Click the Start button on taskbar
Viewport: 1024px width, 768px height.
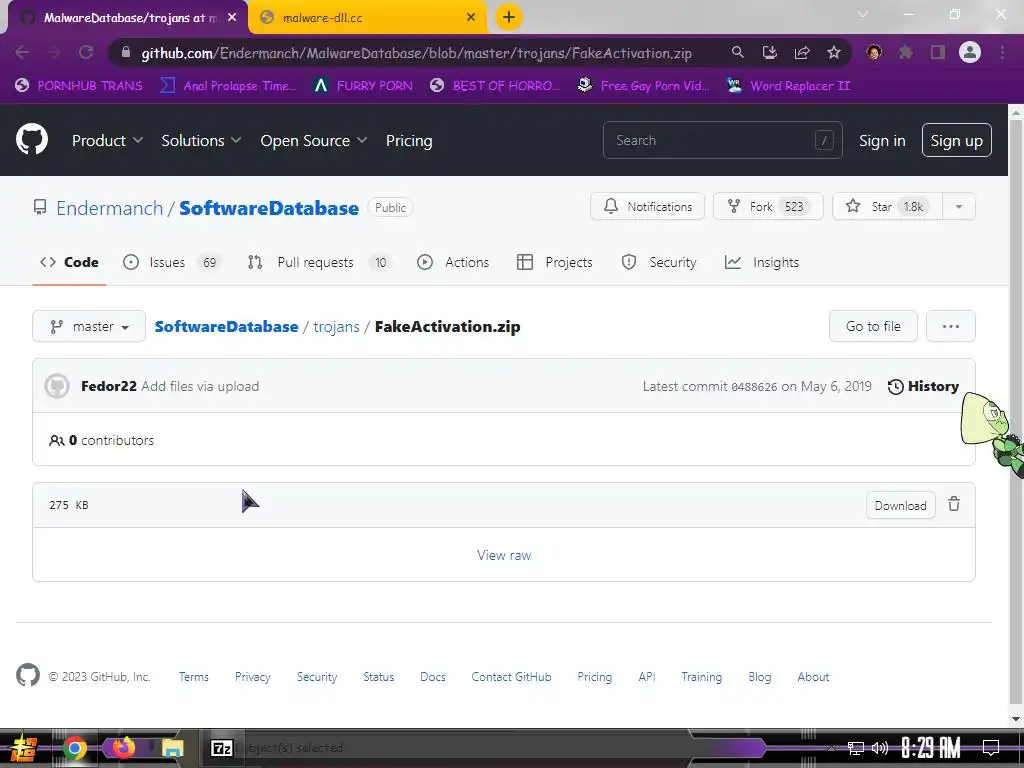coord(24,748)
